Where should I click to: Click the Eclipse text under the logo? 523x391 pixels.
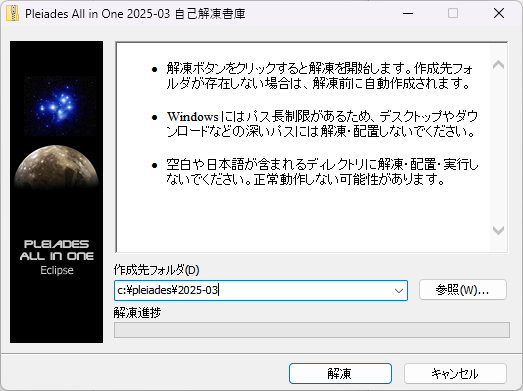pyautogui.click(x=57, y=270)
